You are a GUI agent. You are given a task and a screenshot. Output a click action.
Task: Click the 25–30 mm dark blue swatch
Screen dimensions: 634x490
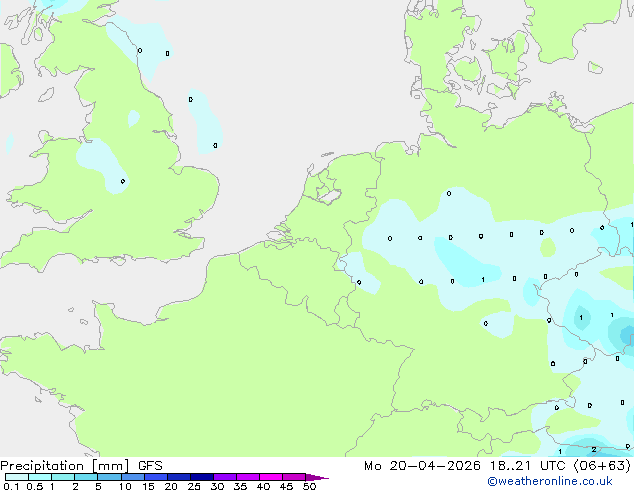[x=202, y=477]
